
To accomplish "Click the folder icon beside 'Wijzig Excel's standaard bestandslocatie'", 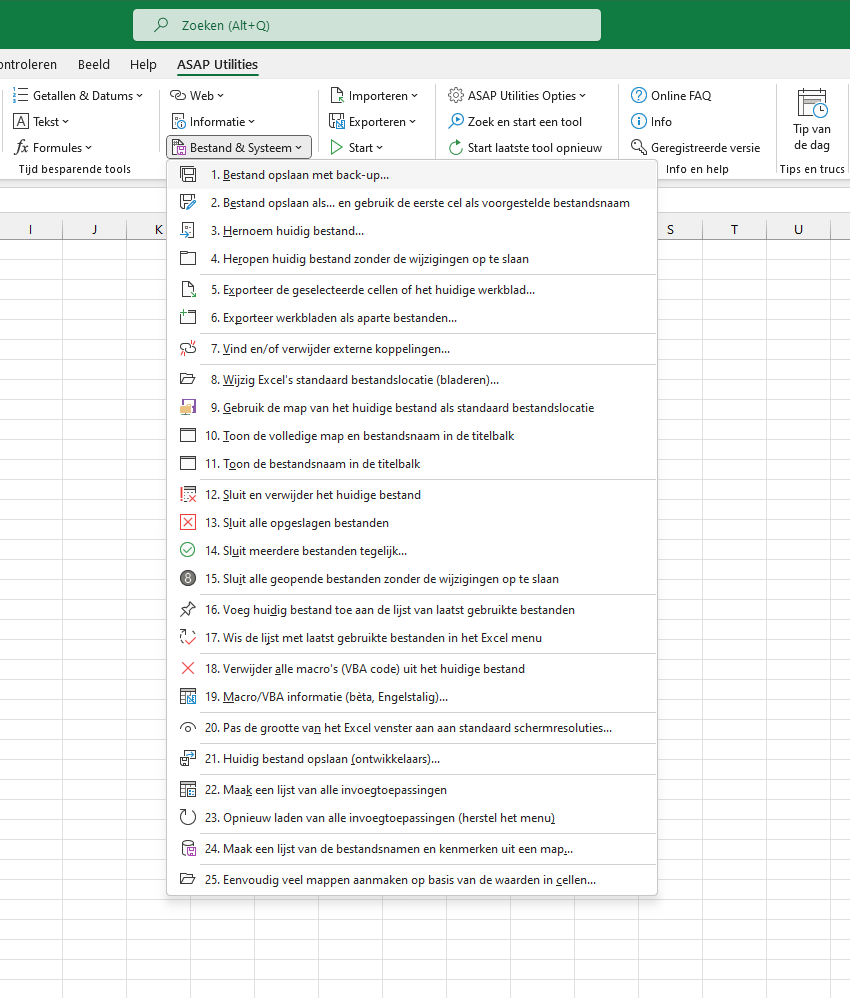I will point(188,379).
